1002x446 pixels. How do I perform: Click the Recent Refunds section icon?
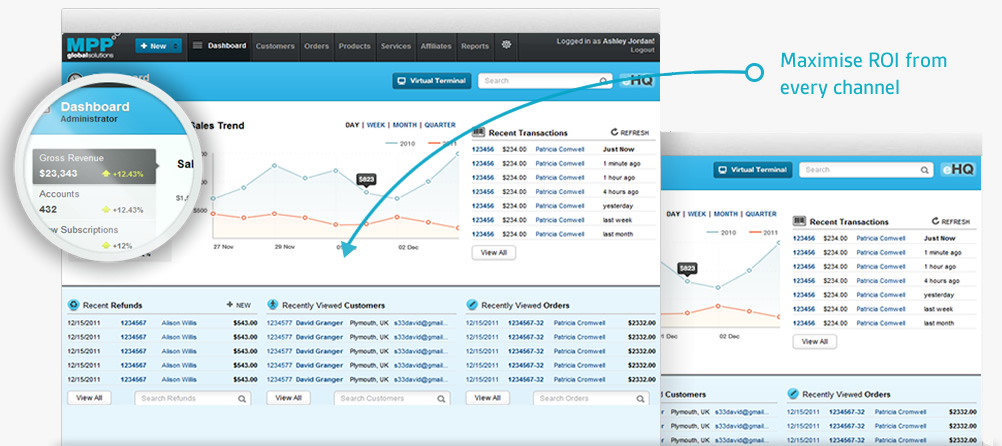[x=73, y=305]
